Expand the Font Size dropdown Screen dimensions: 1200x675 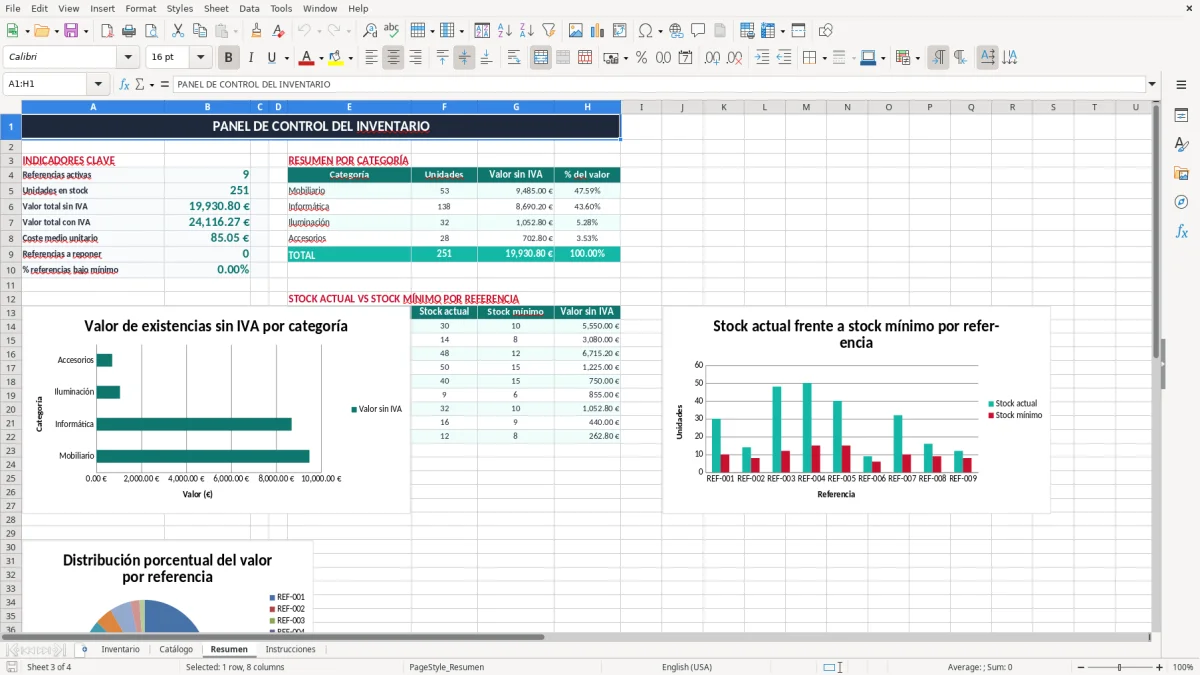201,58
